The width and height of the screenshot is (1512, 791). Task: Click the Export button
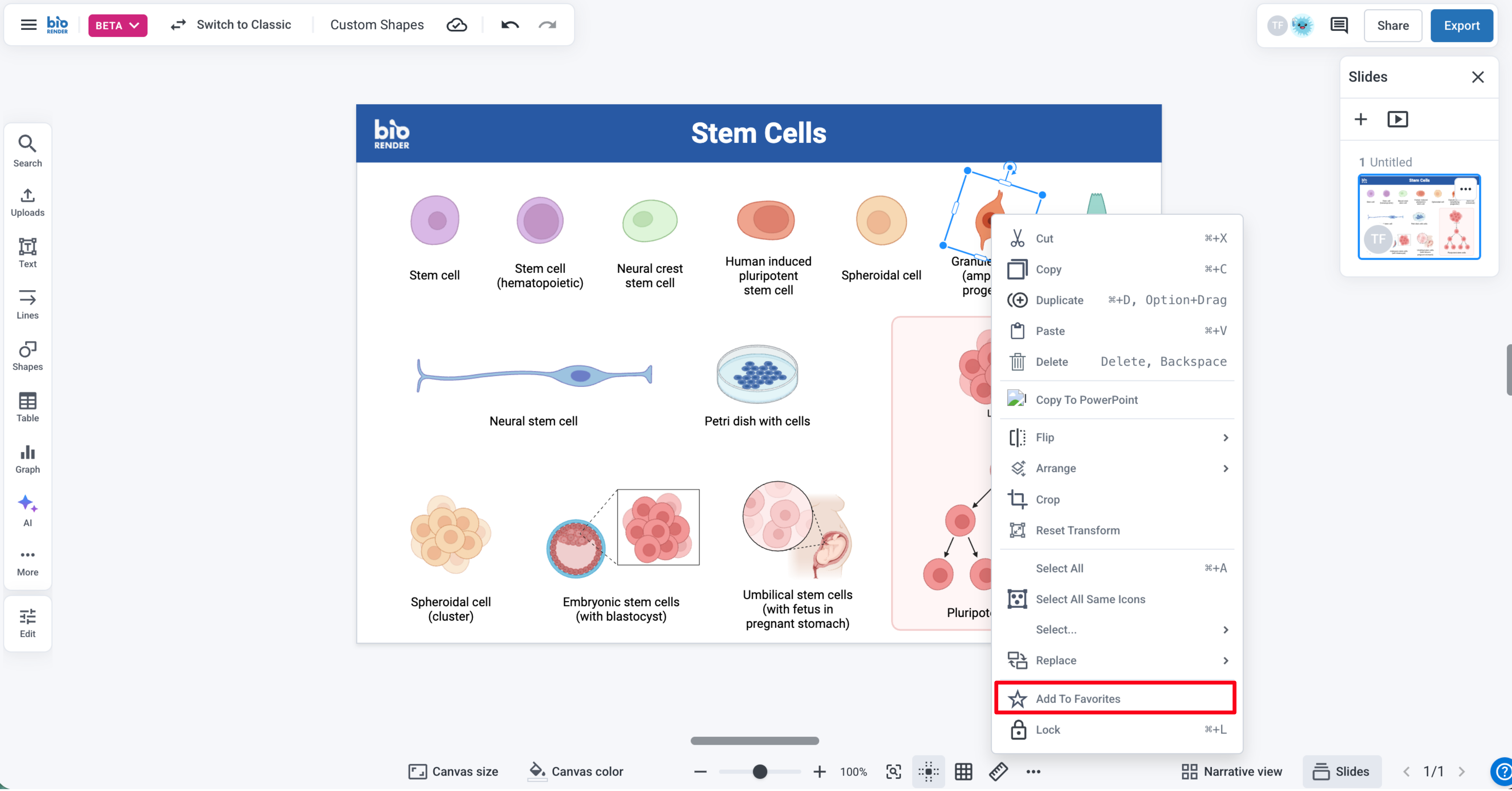pyautogui.click(x=1461, y=25)
